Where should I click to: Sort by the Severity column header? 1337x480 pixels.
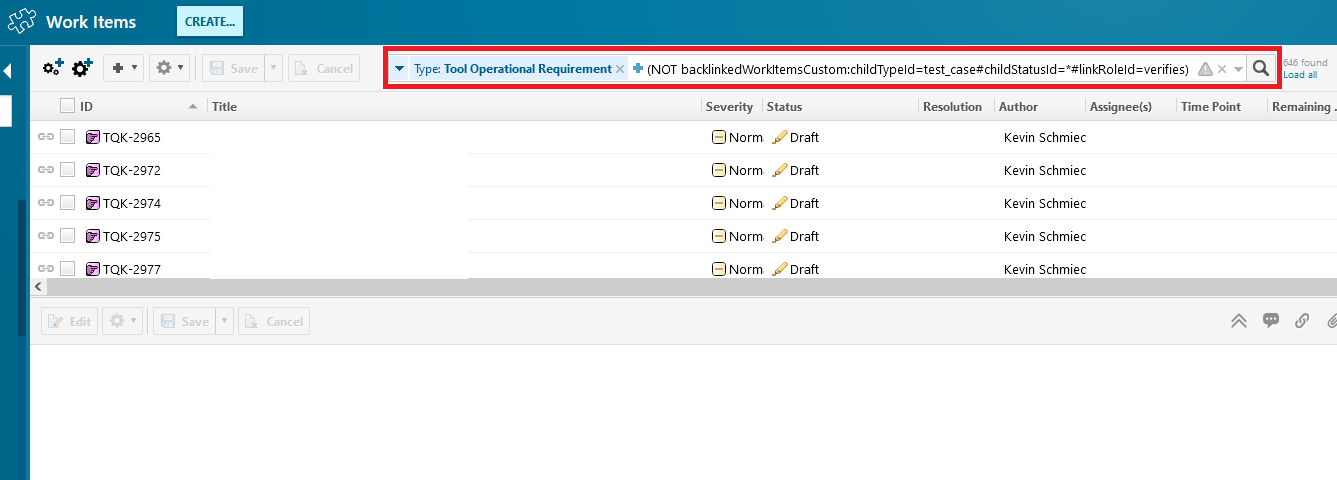729,107
